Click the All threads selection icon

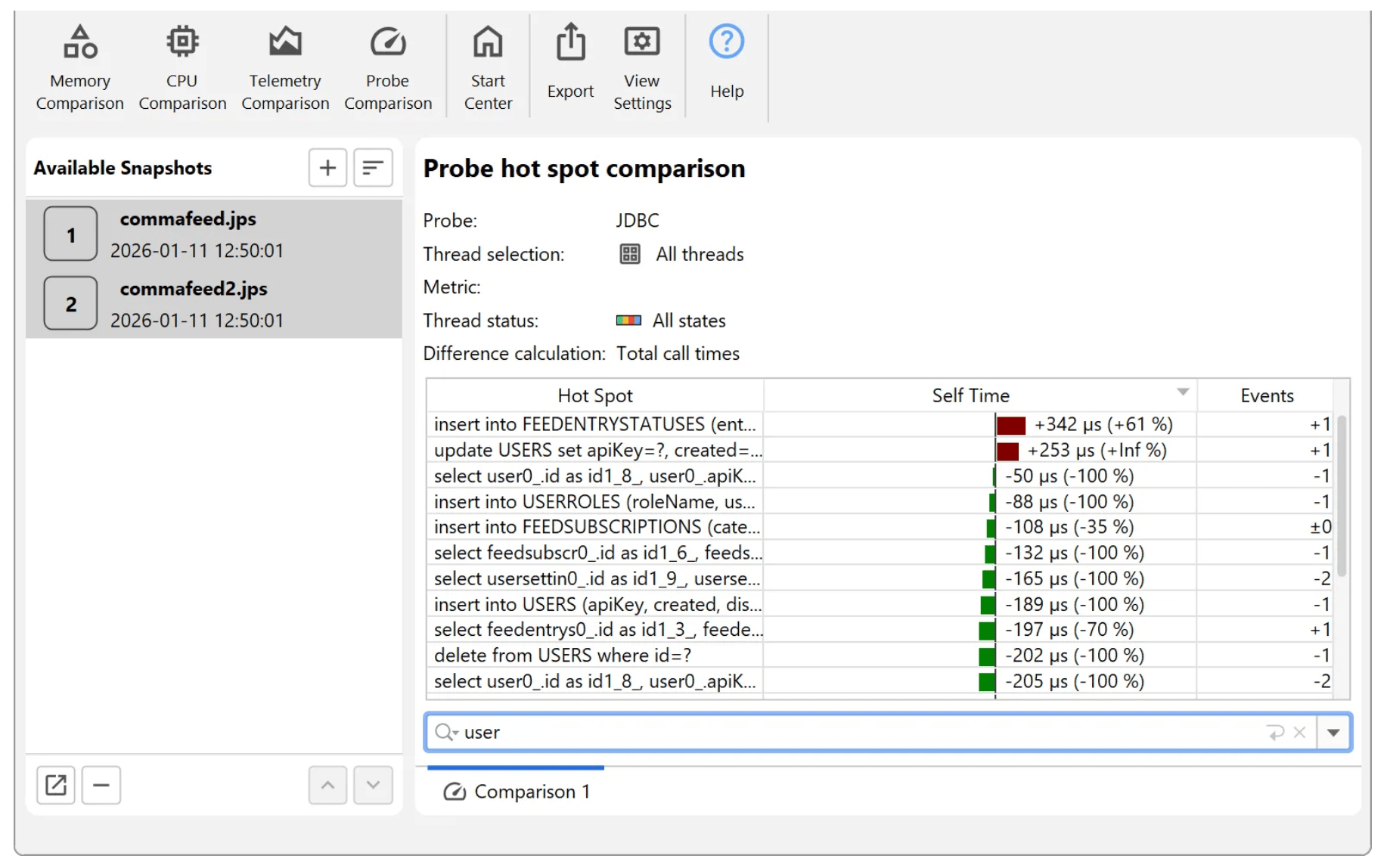(x=630, y=254)
